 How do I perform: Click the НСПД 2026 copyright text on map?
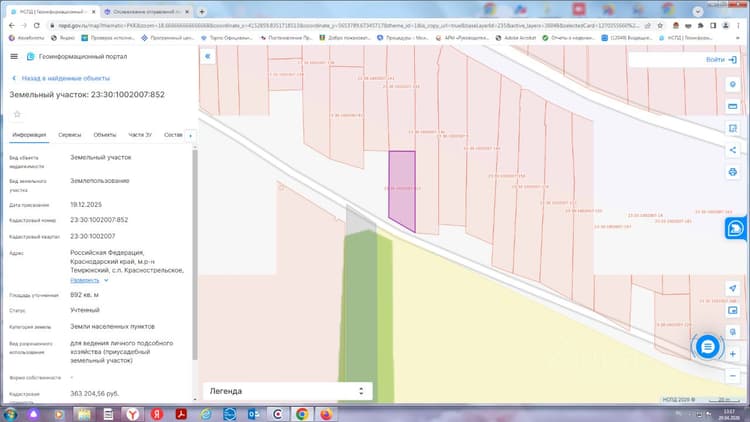click(x=678, y=400)
